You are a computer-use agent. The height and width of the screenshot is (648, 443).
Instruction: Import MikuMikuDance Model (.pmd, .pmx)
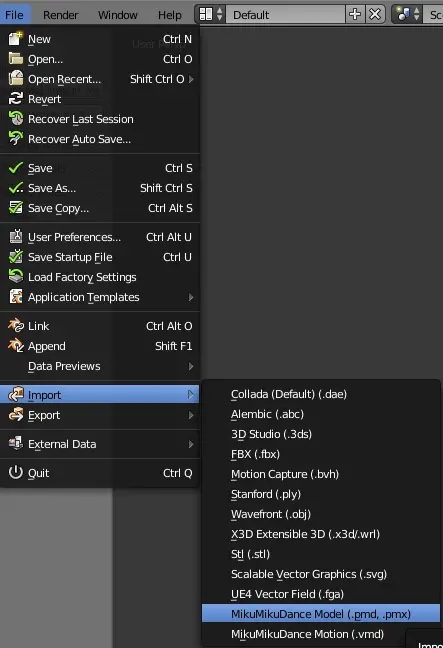point(321,614)
